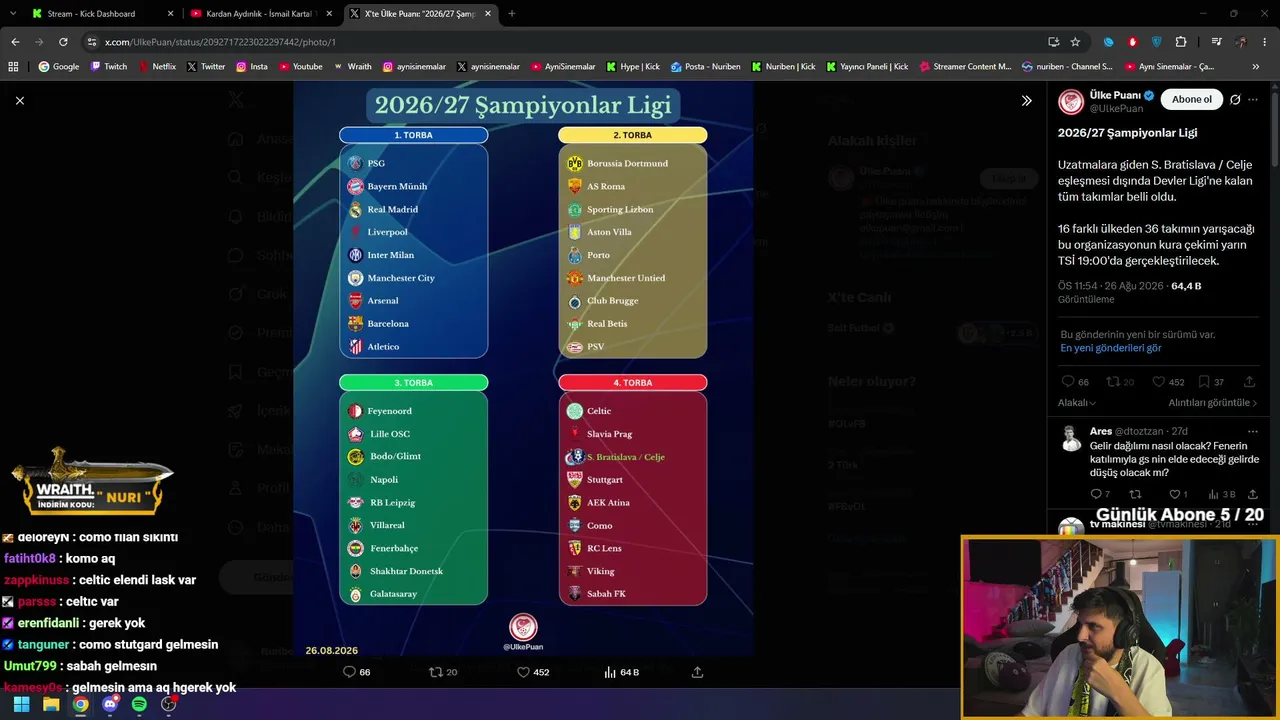
Task: Switch to the 'Kardan Aydınlık - İsmail Kartal' tab
Action: coord(262,14)
